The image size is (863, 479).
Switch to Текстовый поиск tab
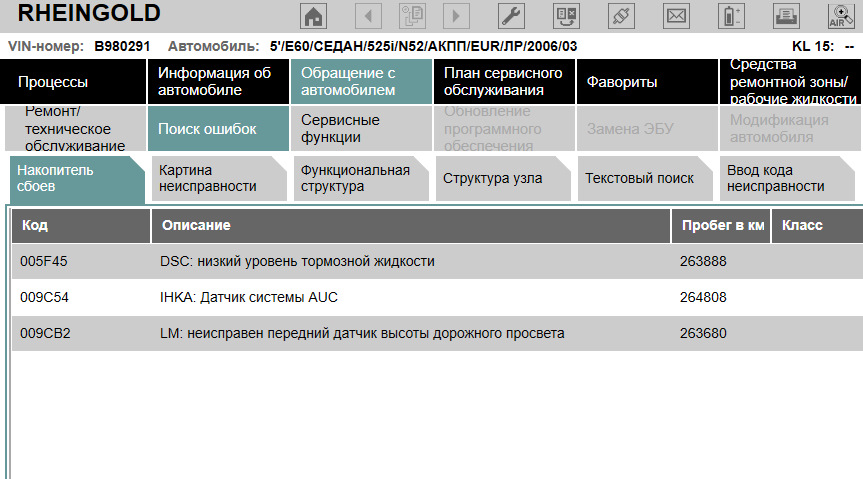click(x=645, y=178)
